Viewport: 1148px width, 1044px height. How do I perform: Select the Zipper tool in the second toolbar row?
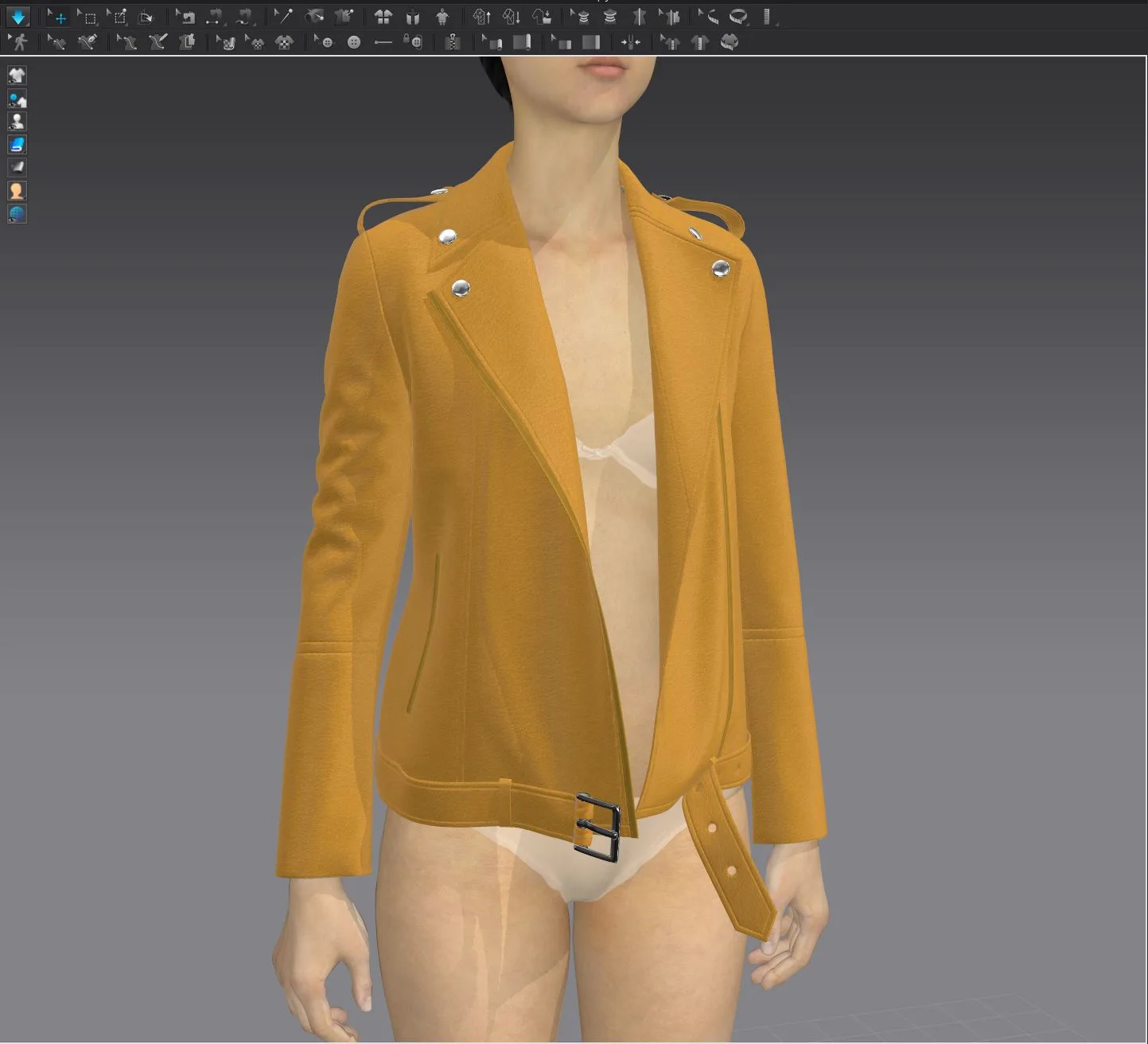coord(451,42)
